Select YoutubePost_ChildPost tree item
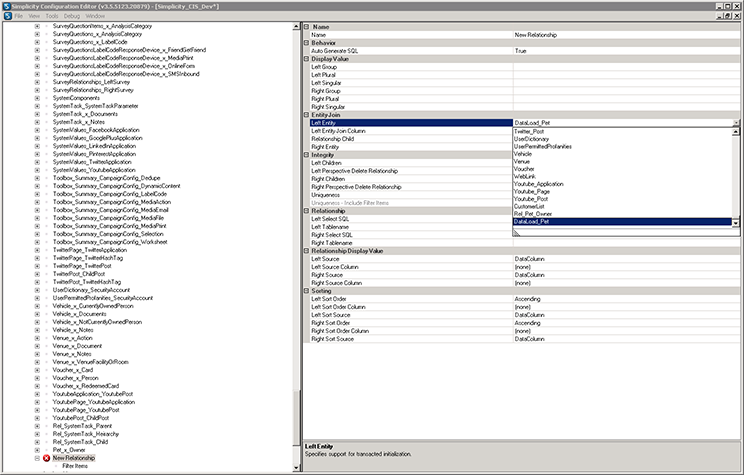The image size is (744, 475). tap(81, 418)
